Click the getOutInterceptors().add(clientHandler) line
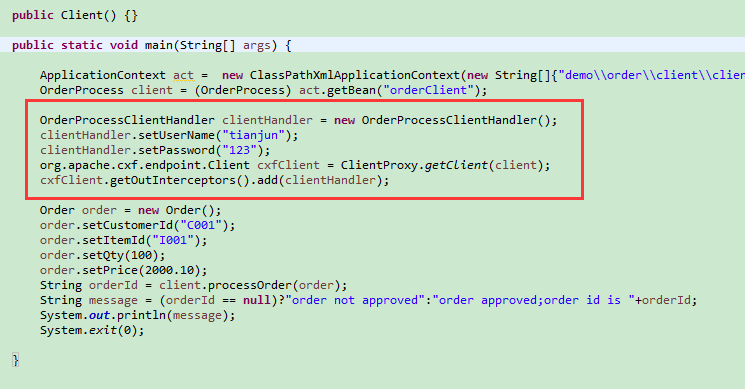The width and height of the screenshot is (745, 389). (x=214, y=180)
